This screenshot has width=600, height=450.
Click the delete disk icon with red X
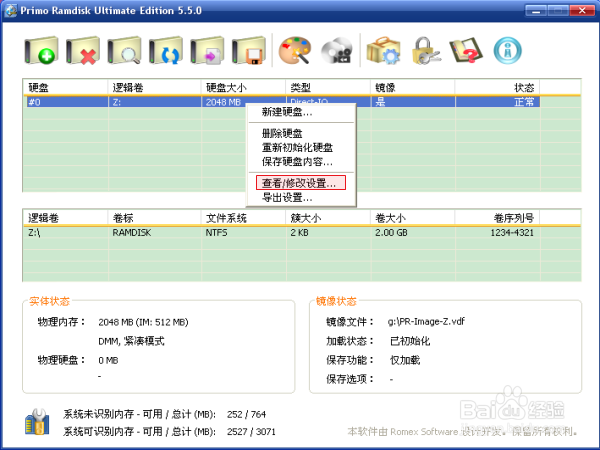point(82,51)
